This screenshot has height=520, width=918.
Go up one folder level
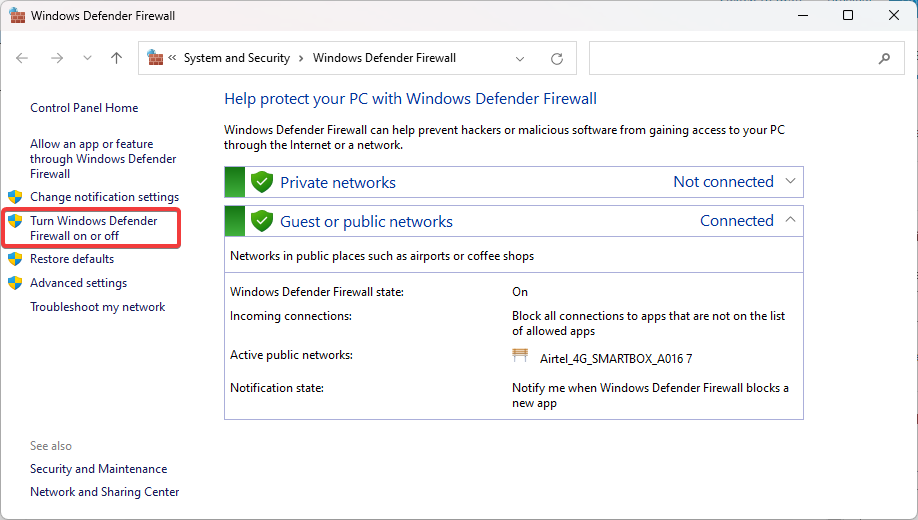(x=117, y=58)
